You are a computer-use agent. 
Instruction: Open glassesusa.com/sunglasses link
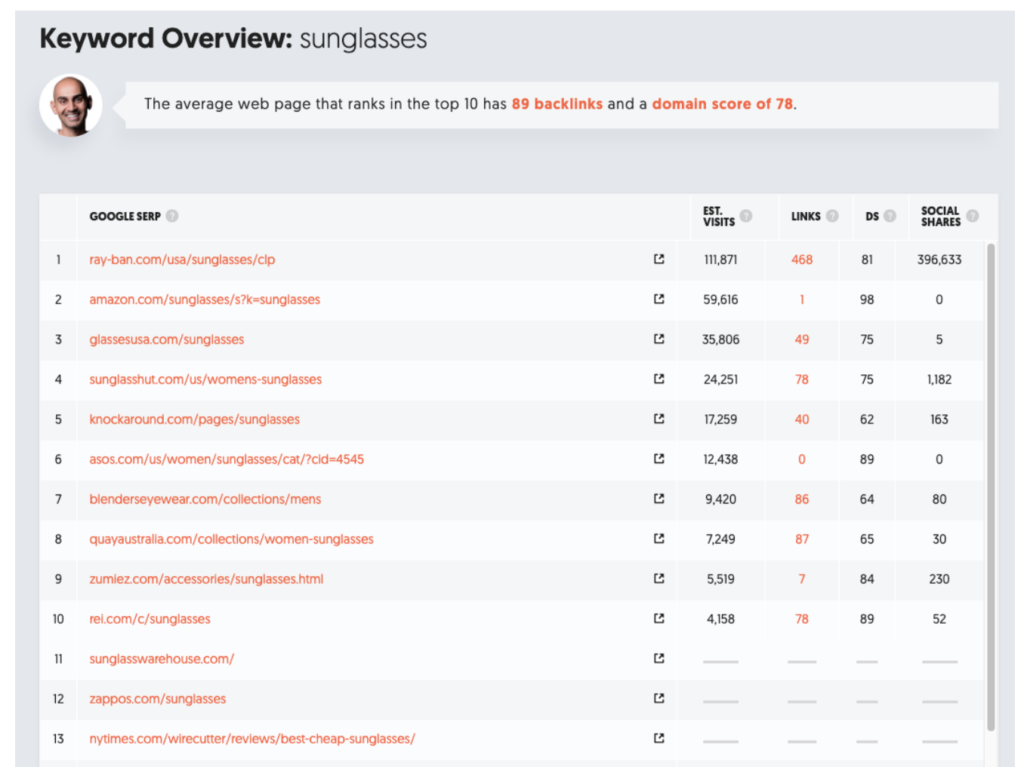tap(167, 339)
